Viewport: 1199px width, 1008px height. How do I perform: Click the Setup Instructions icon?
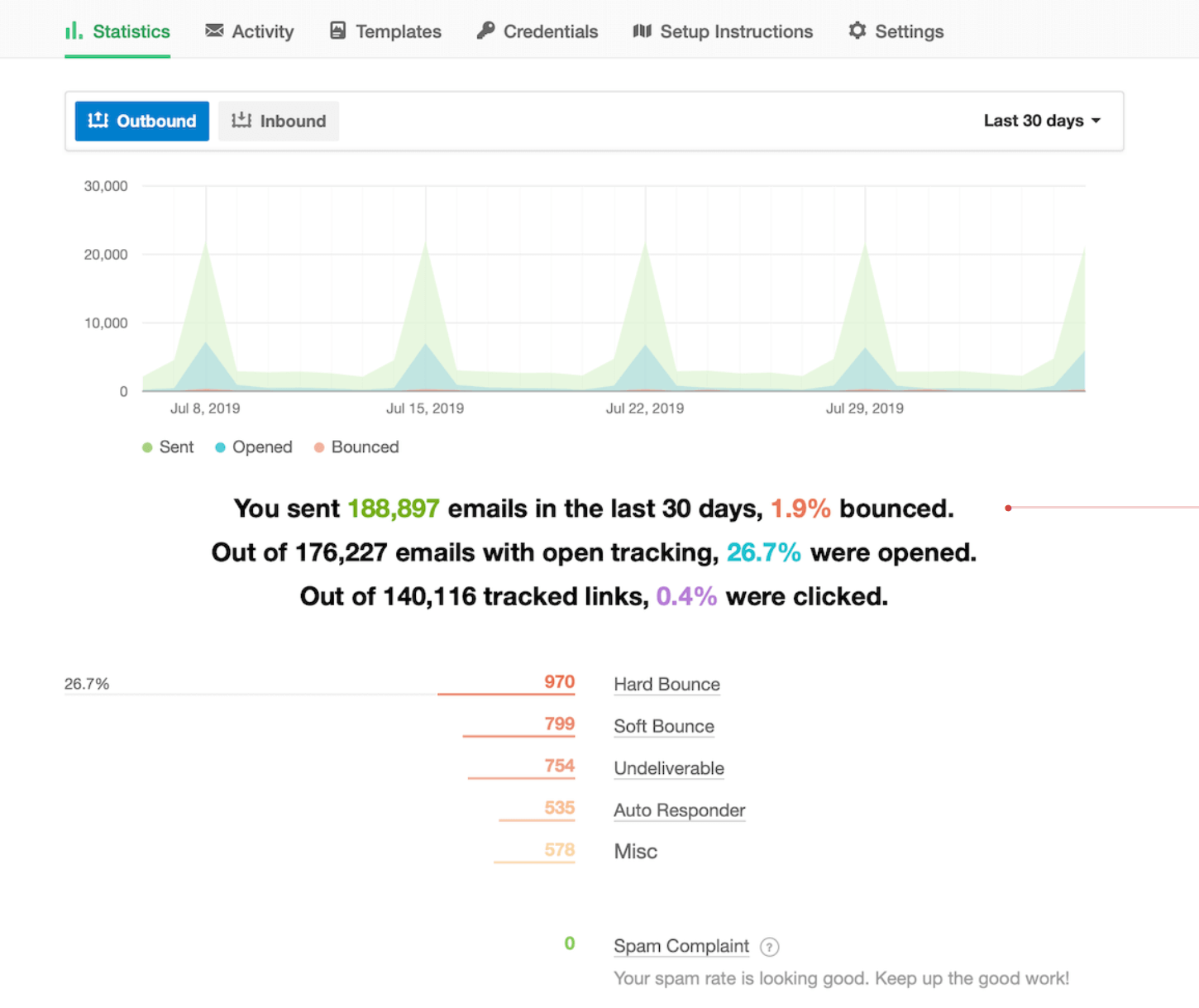[x=642, y=31]
